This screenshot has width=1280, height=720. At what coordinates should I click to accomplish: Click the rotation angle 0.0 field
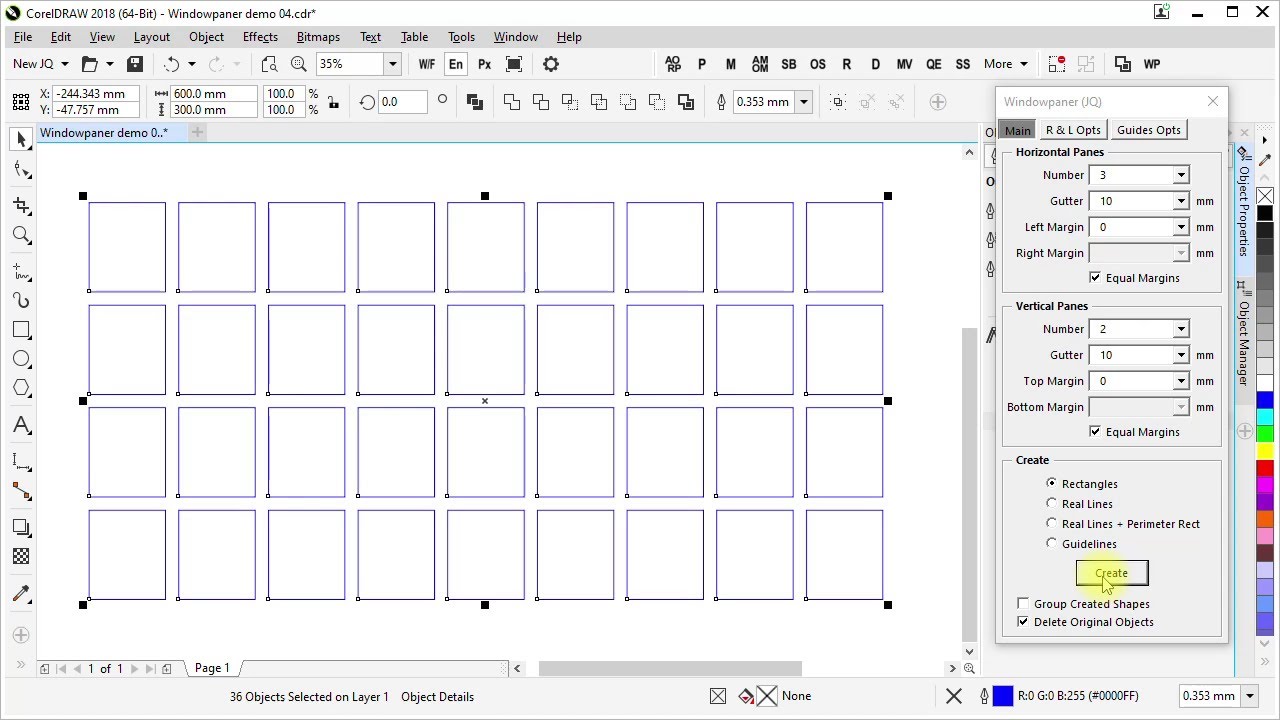tap(403, 102)
